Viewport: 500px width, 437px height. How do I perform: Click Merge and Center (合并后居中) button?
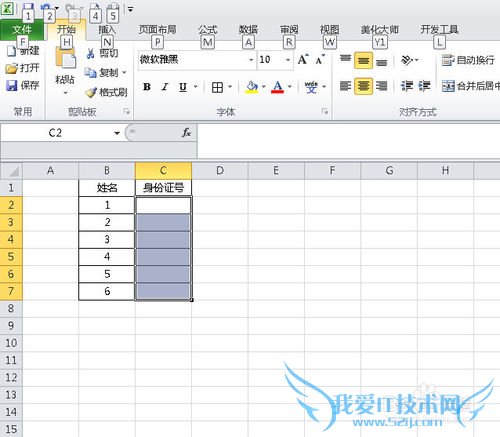click(470, 86)
